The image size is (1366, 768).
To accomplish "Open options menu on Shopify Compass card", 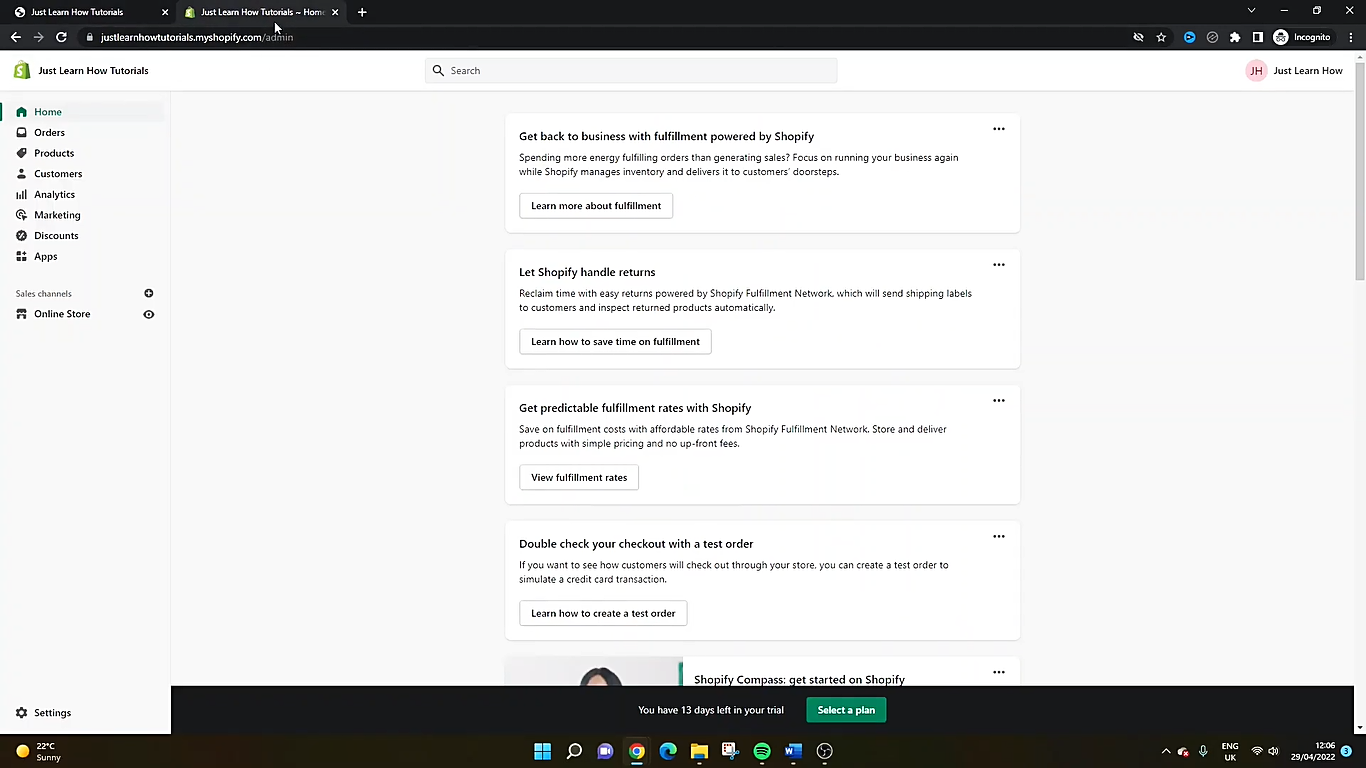I will (x=998, y=672).
